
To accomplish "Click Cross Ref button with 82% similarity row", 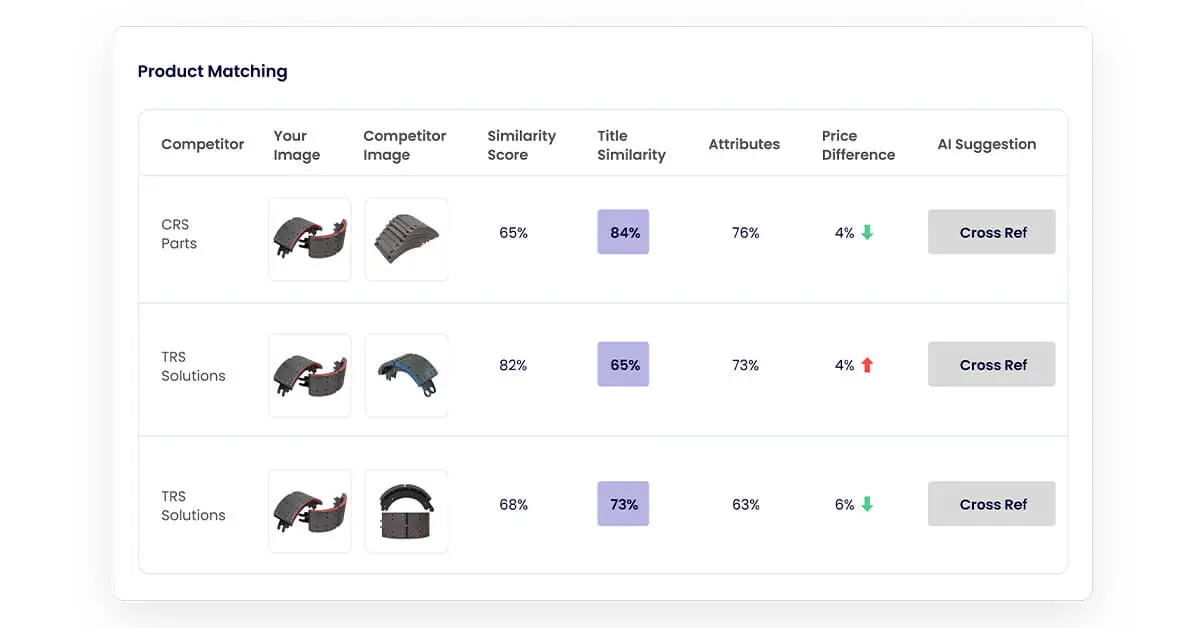I will 992,365.
